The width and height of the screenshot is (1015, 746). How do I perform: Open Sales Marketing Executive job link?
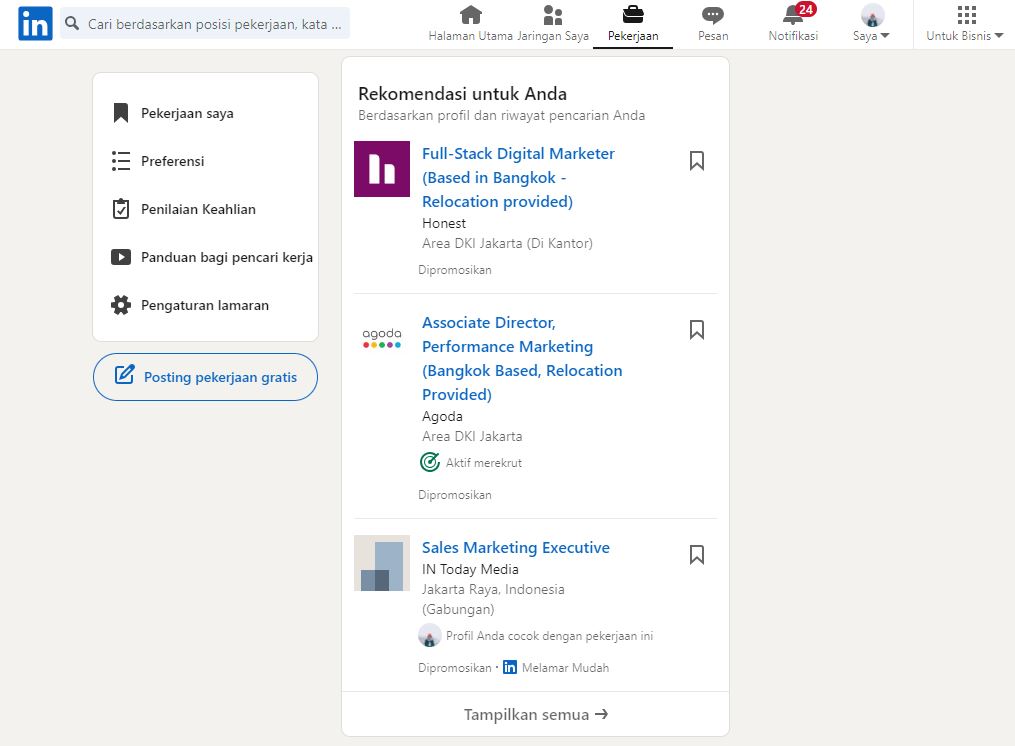tap(516, 548)
